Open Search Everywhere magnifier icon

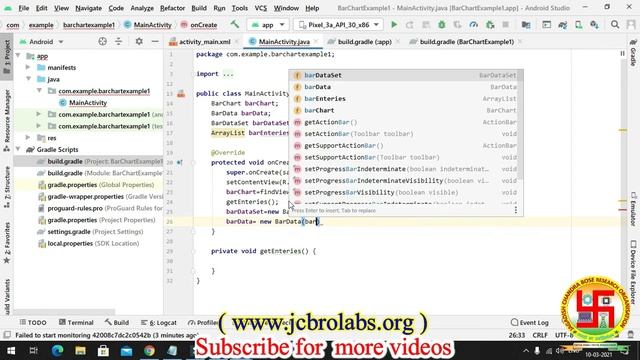615,25
